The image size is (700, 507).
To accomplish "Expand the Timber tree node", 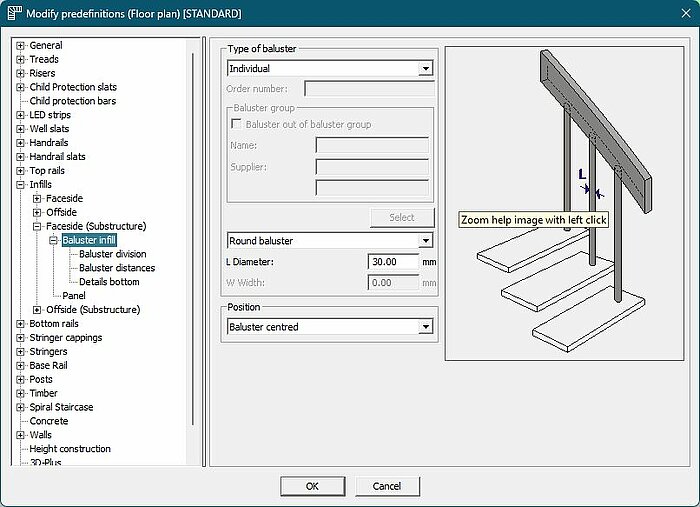I will pos(20,393).
